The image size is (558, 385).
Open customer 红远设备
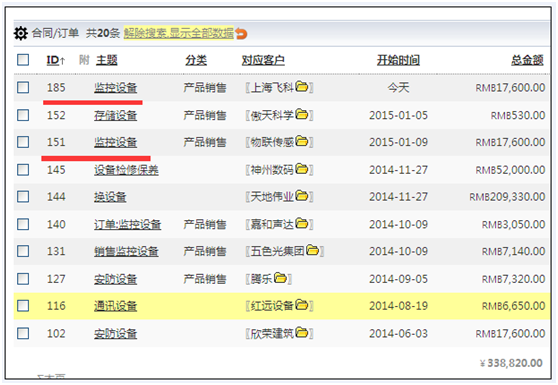tap(272, 306)
